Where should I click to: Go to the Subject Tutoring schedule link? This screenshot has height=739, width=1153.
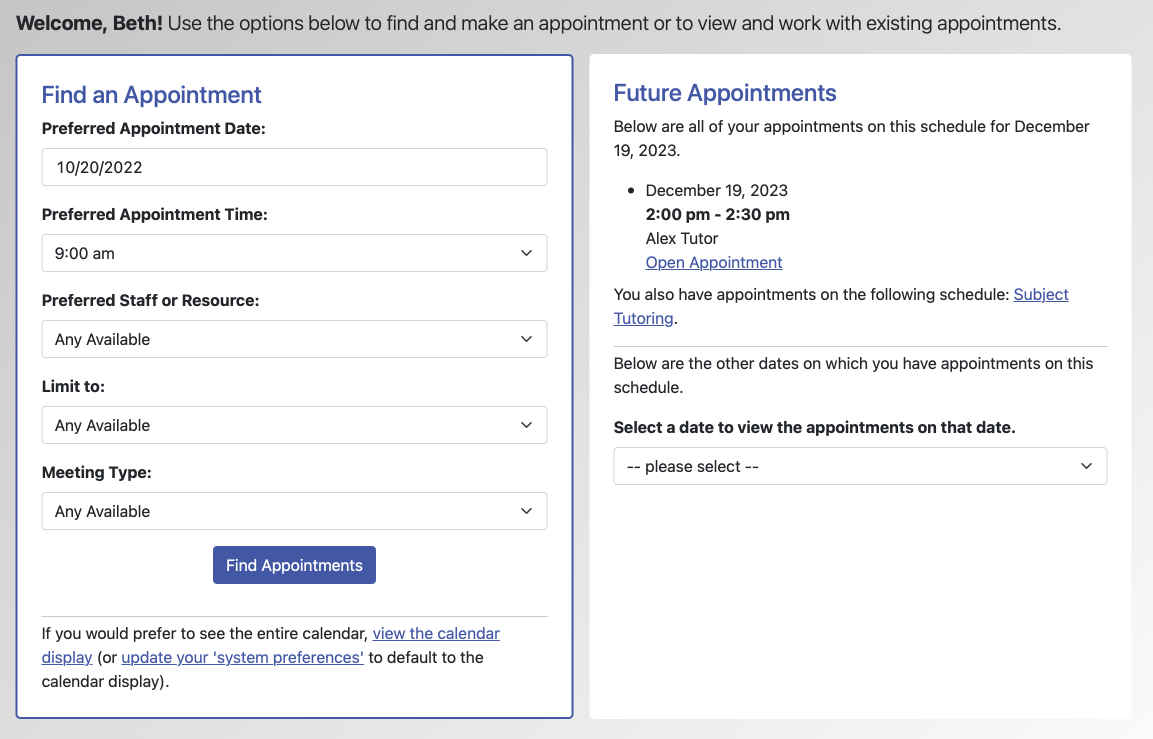(x=1040, y=294)
